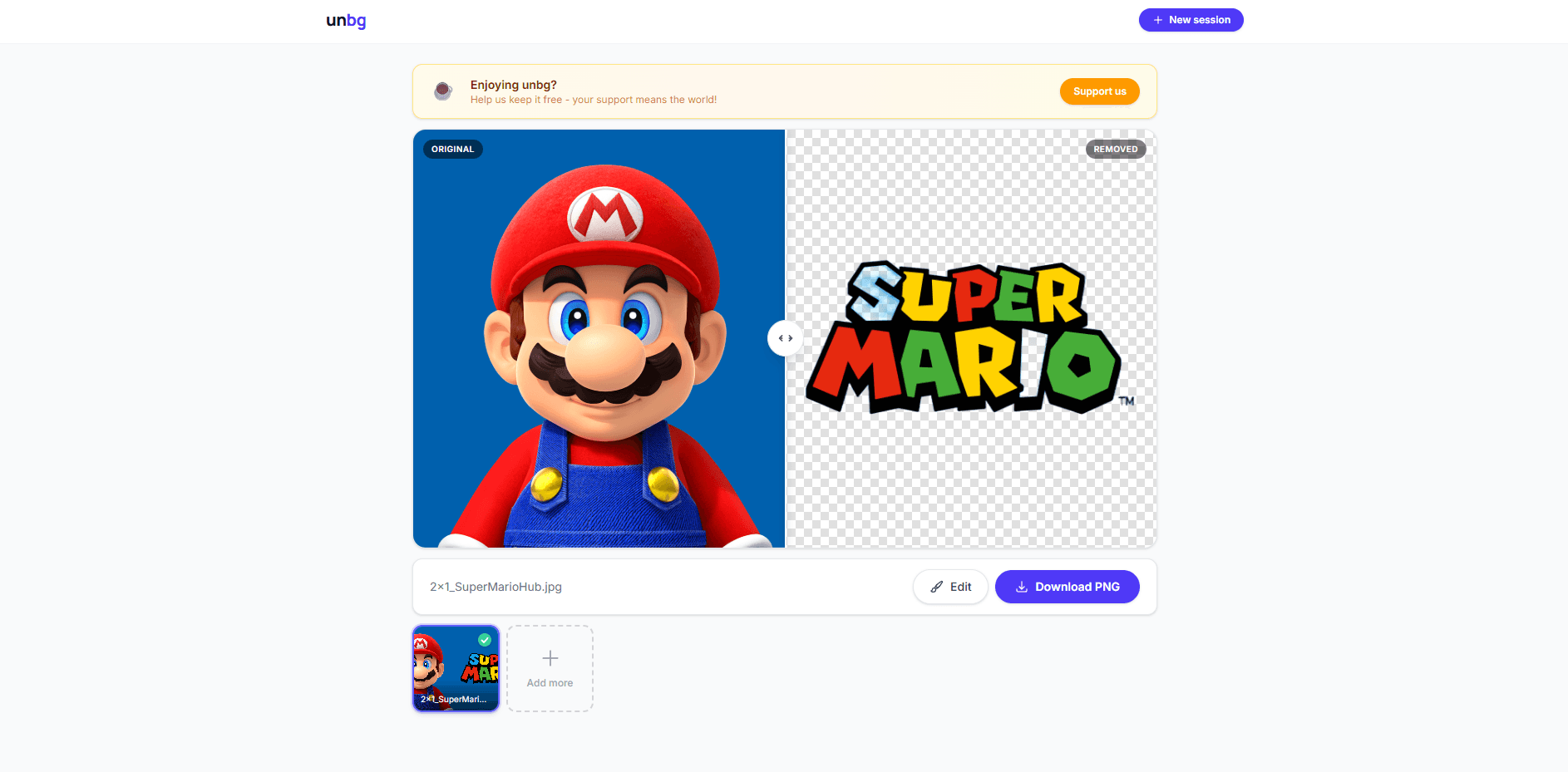Click the ORIGINAL badge on the image
This screenshot has height=772, width=1568.
click(452, 150)
